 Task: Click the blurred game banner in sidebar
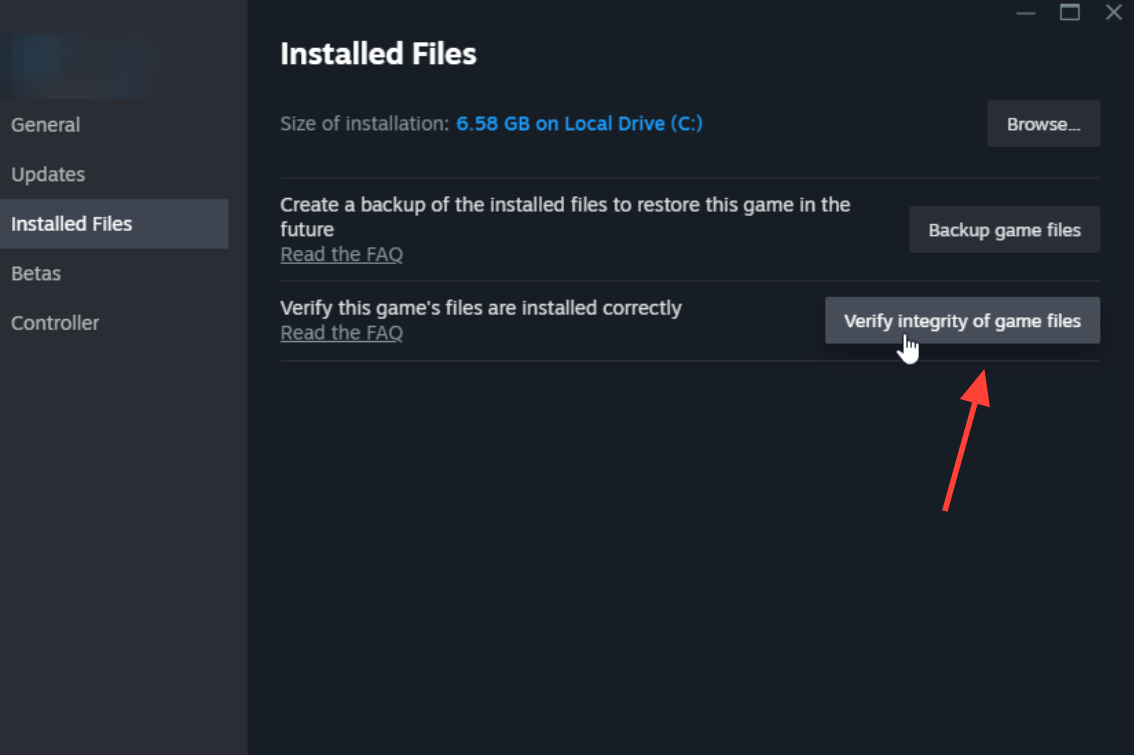[x=83, y=66]
